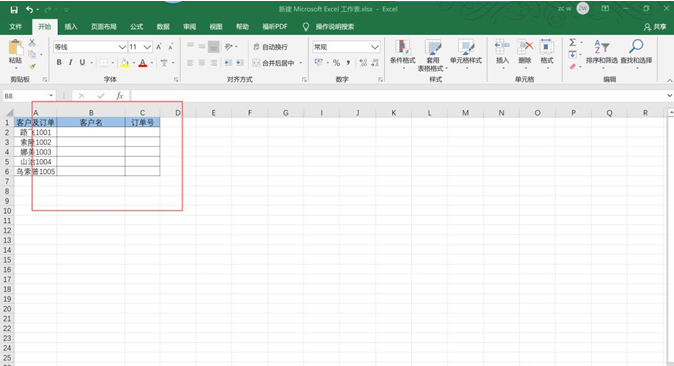Click the Share (共享) button

(x=655, y=27)
